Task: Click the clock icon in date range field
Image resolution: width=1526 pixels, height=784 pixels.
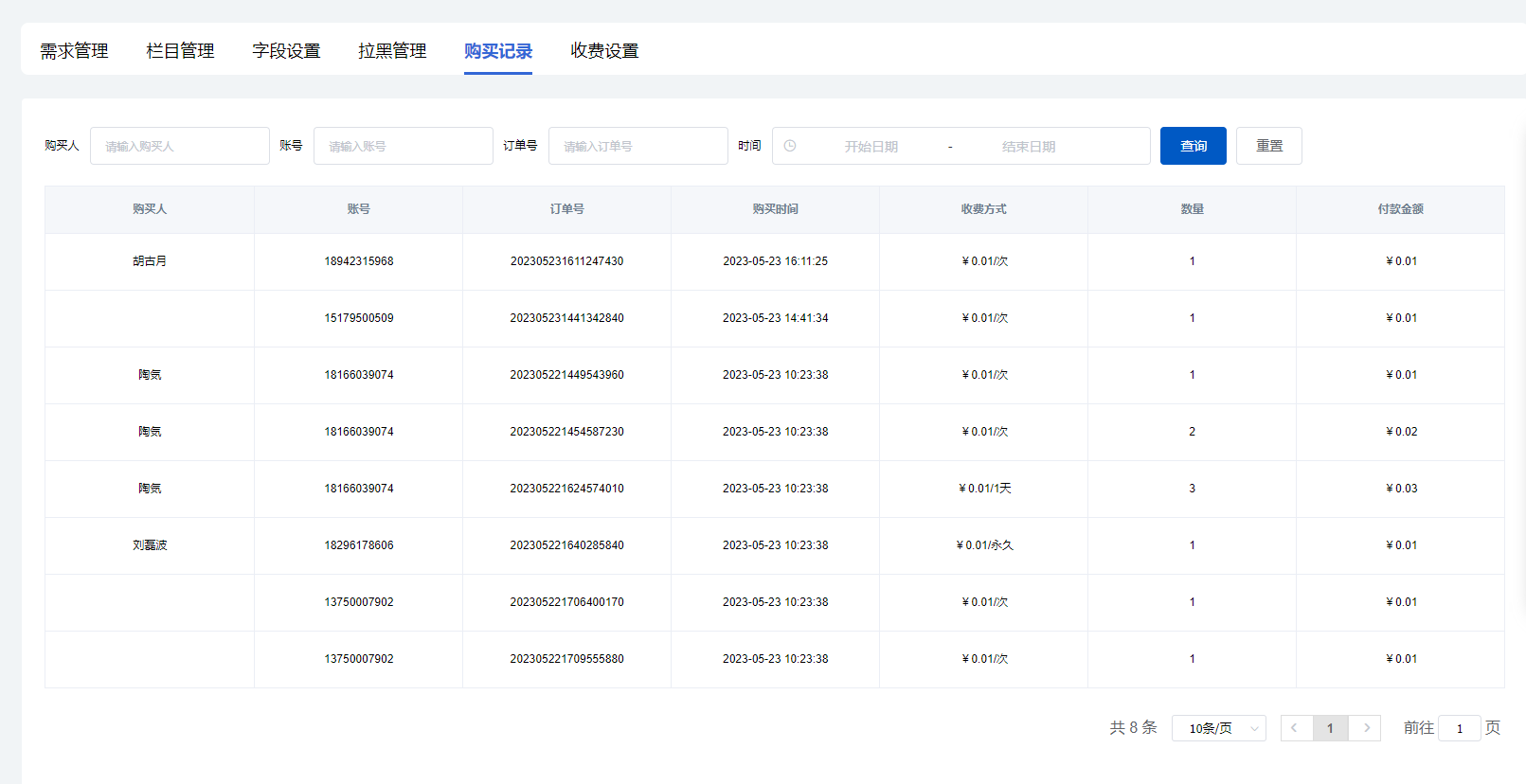Action: coord(790,146)
